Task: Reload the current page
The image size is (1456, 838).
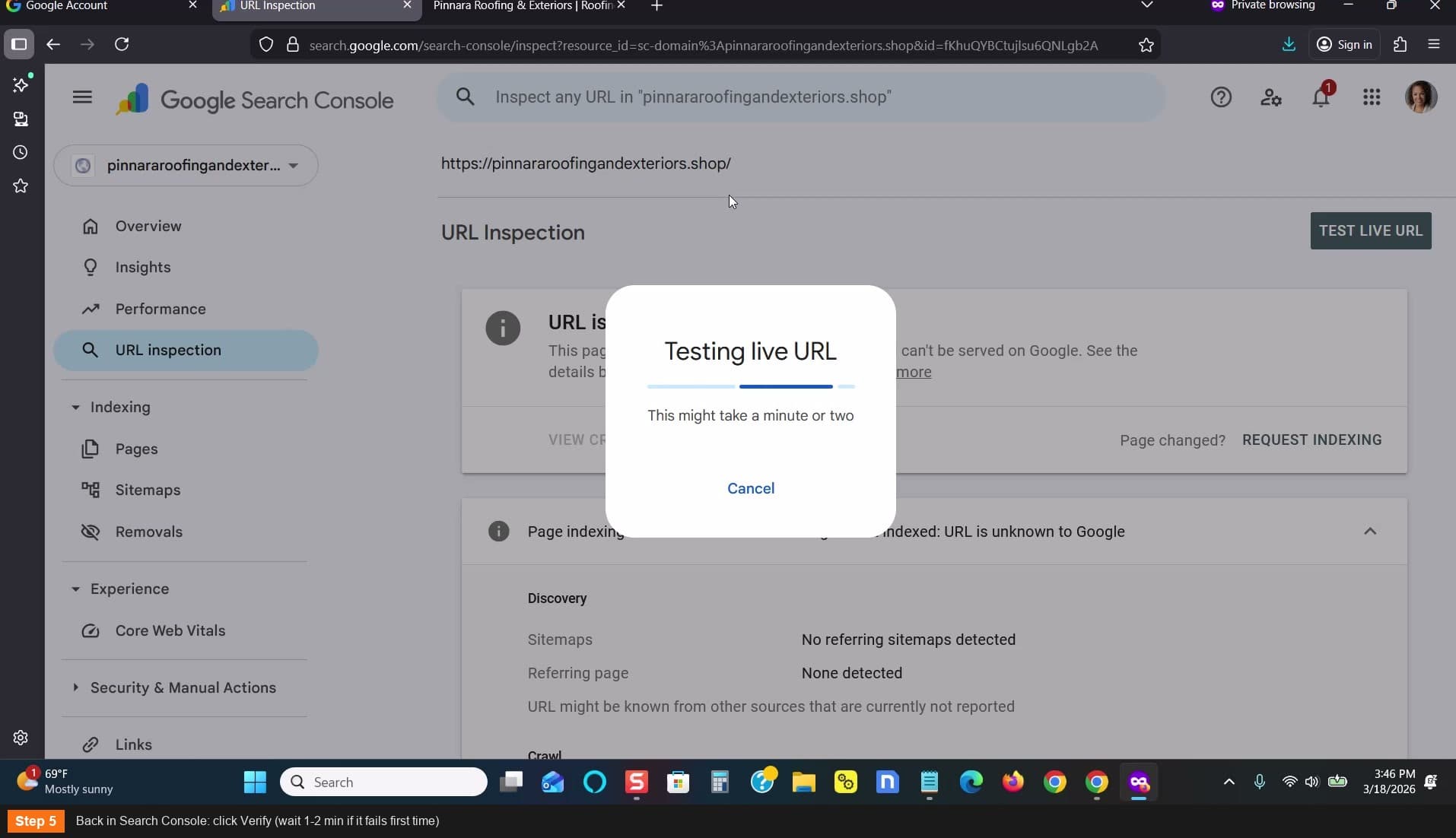Action: 122,44
